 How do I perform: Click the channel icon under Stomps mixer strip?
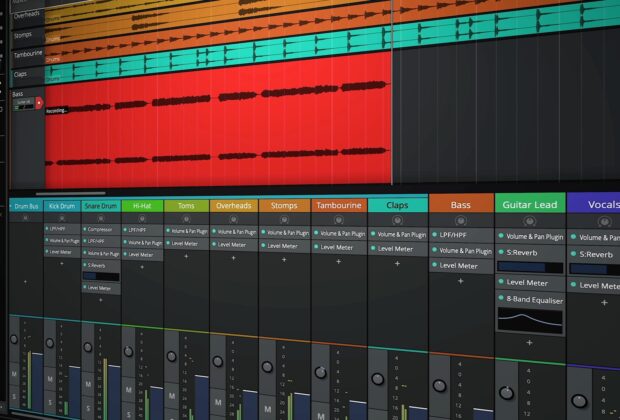(284, 220)
